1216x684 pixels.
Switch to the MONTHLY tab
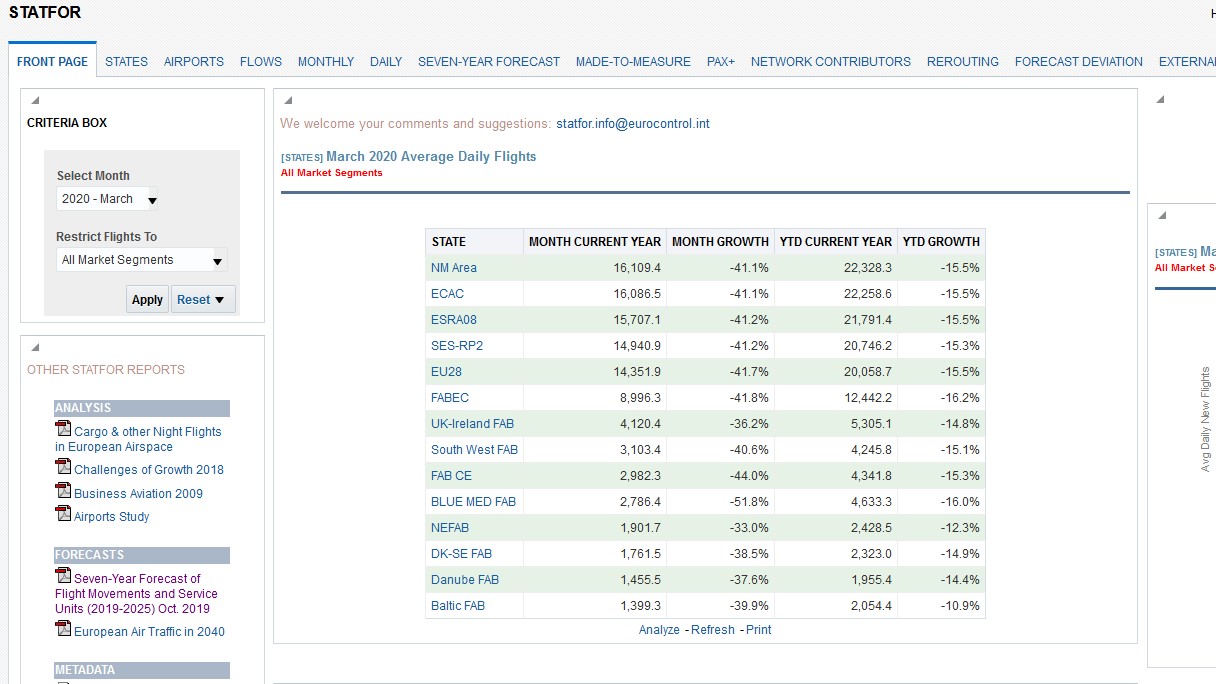click(326, 61)
